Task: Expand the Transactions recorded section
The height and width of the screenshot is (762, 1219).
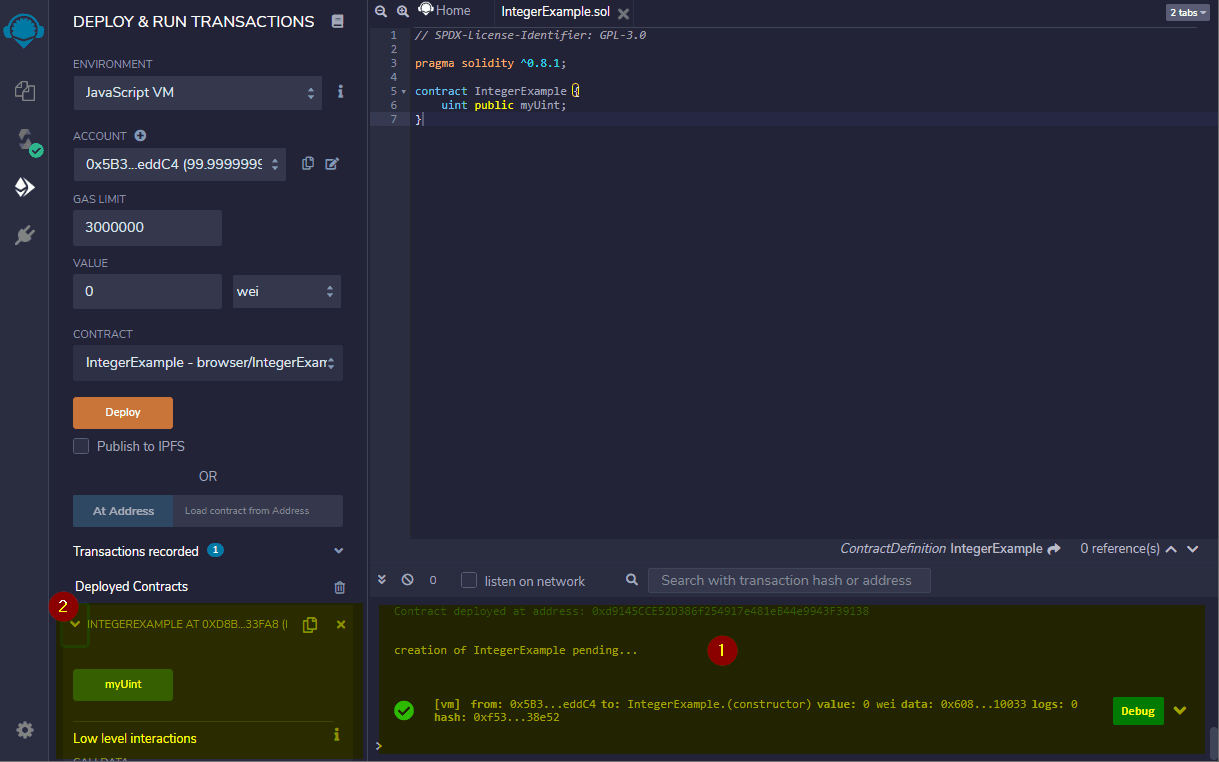Action: coord(338,551)
